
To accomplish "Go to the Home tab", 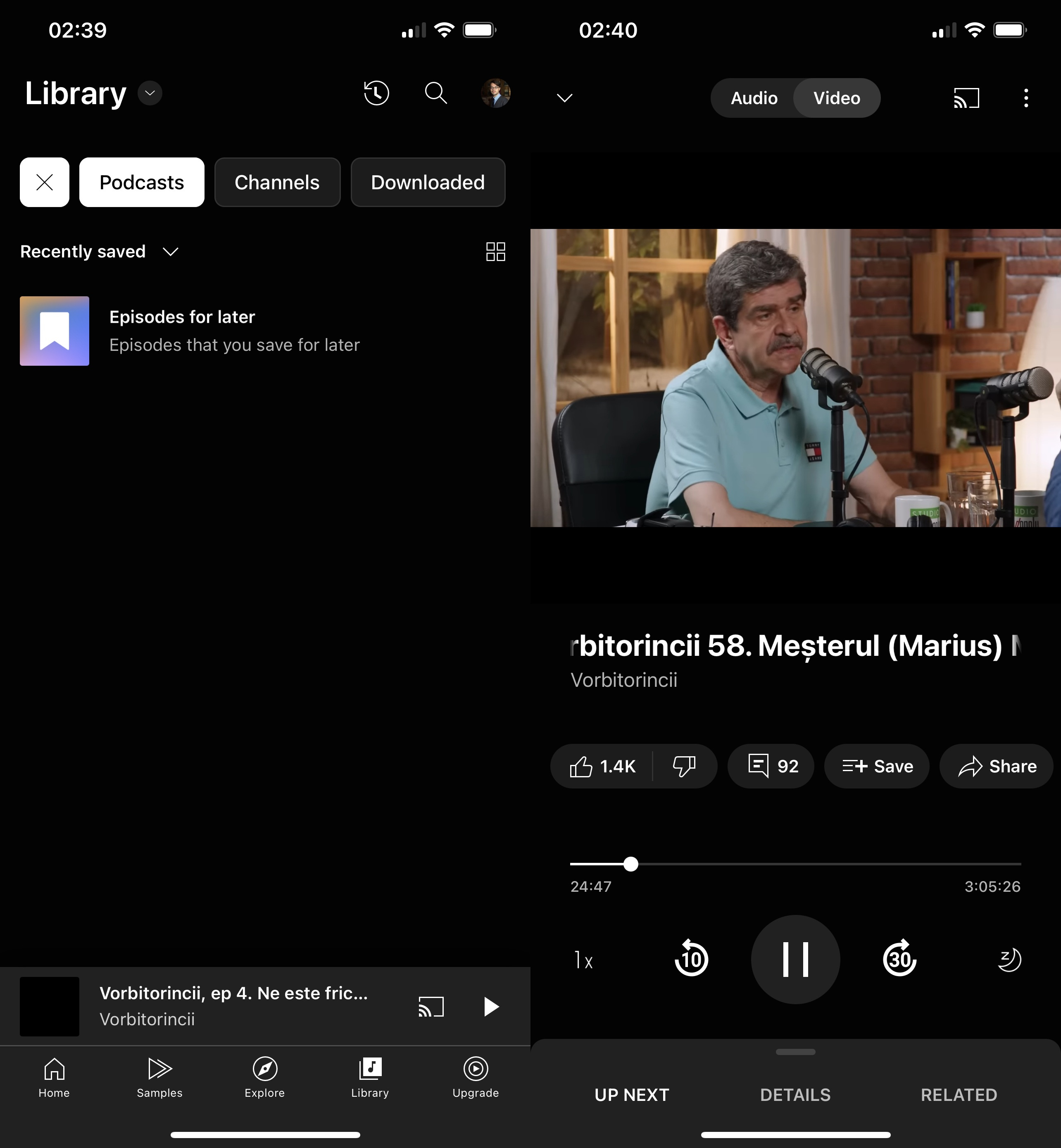I will 54,1077.
